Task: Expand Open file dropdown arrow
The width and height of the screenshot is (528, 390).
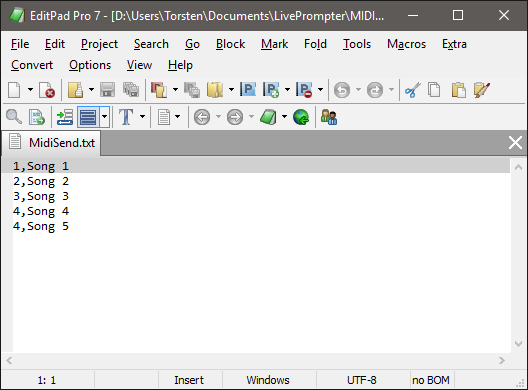Action: [91, 90]
